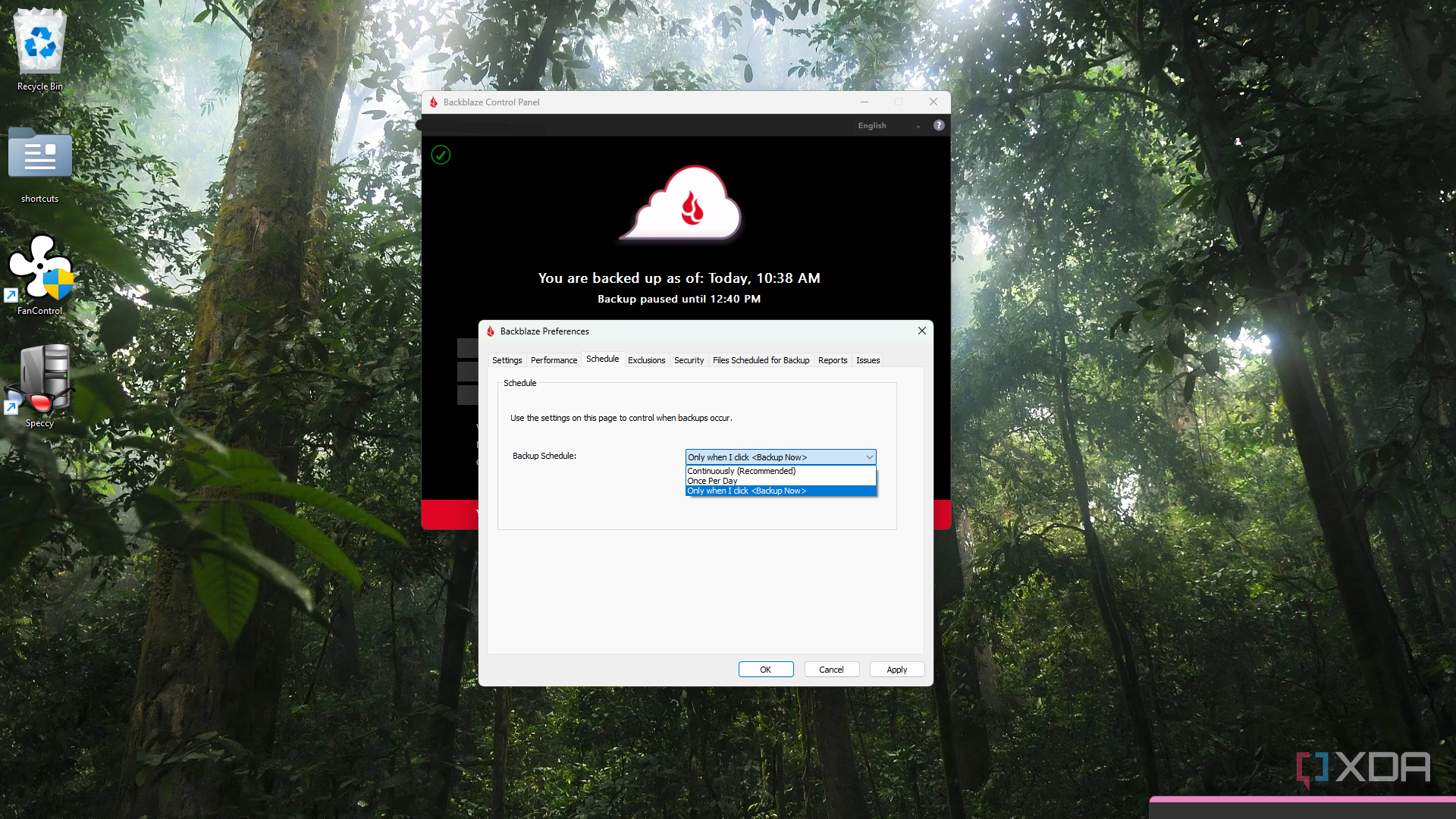Click the green backup status checkmark
The image size is (1456, 819).
click(x=441, y=155)
